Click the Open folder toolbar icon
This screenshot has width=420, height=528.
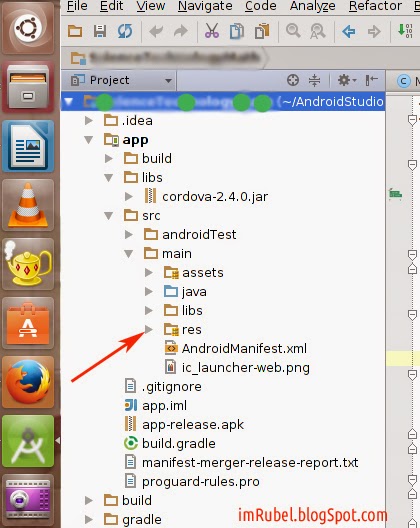point(75,31)
